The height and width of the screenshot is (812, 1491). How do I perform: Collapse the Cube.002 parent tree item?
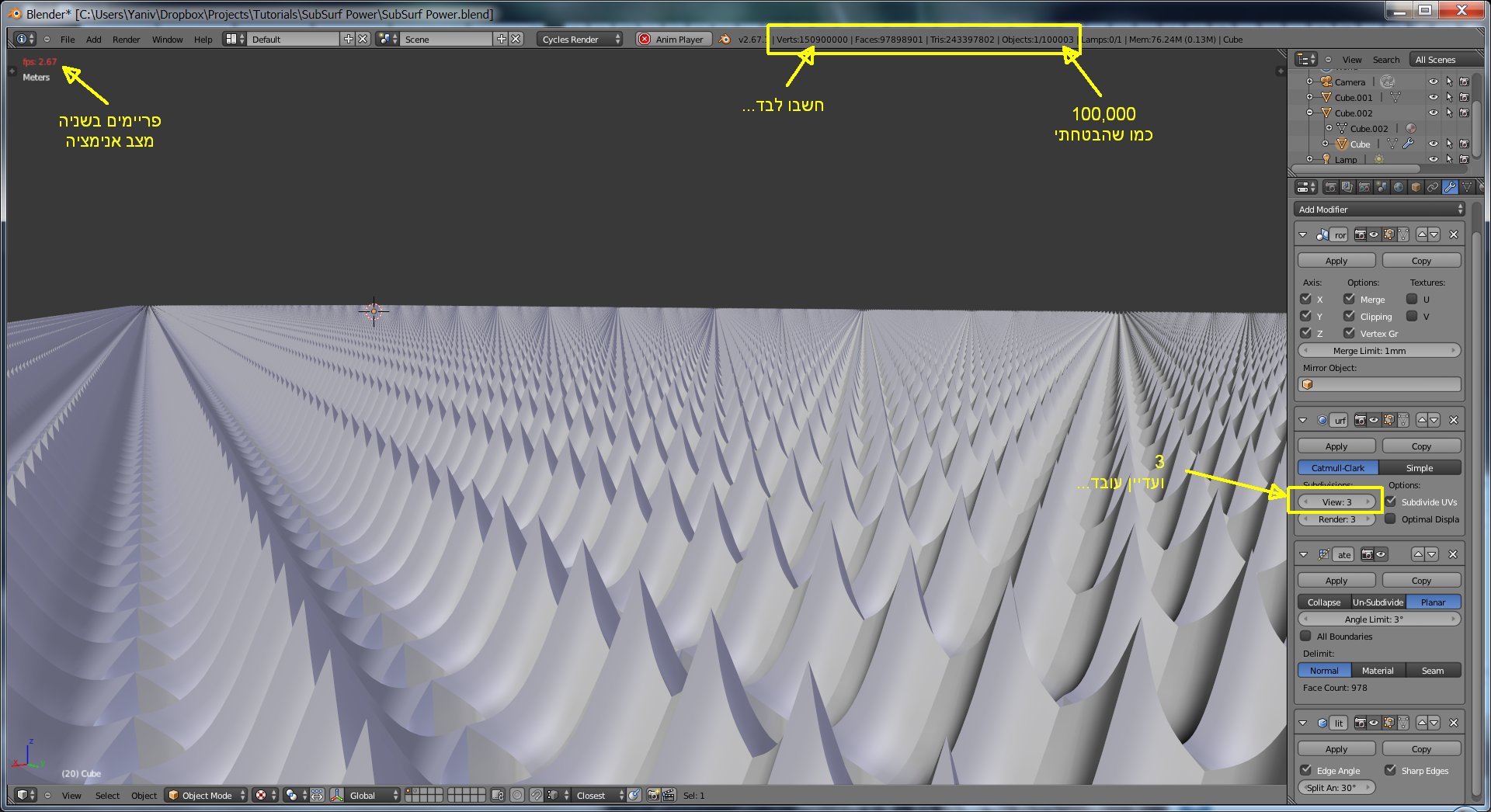[x=1310, y=113]
